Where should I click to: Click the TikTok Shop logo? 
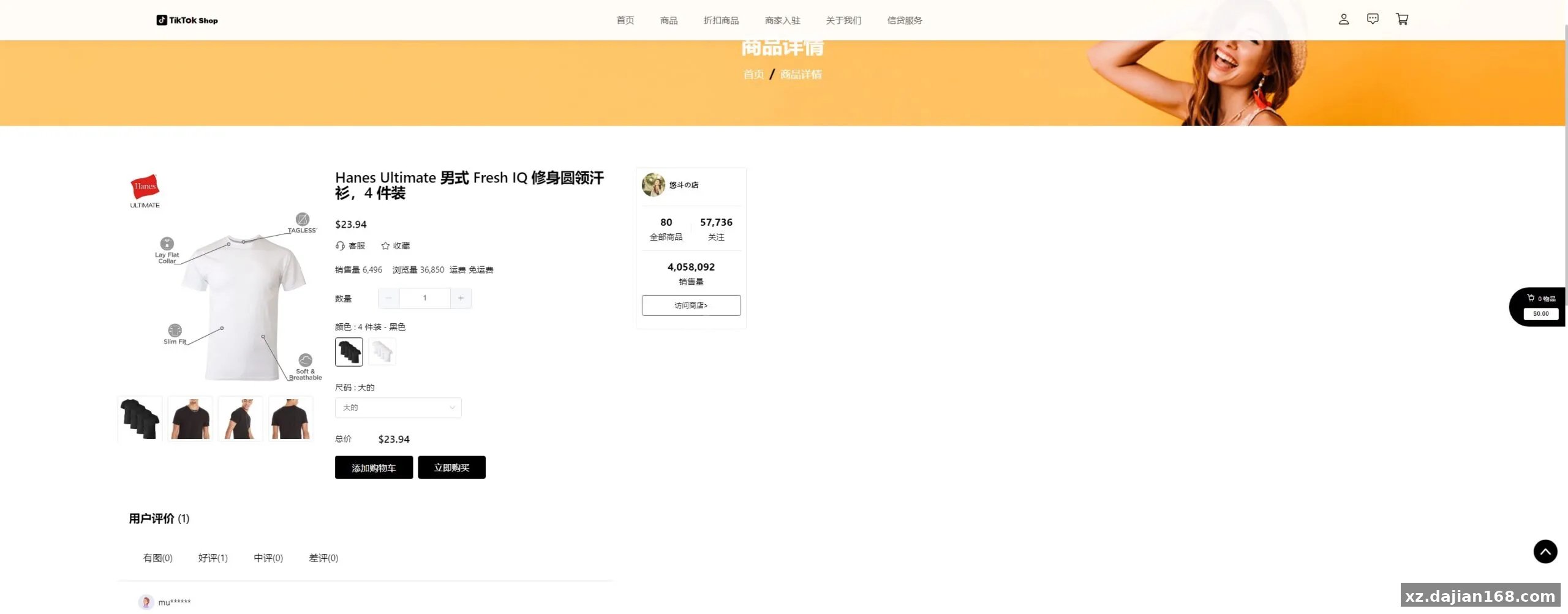(187, 20)
